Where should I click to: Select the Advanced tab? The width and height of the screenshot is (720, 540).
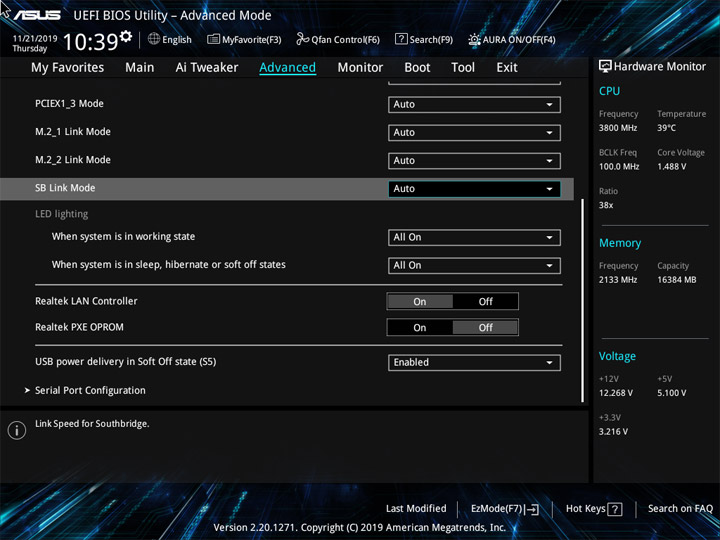pyautogui.click(x=287, y=68)
